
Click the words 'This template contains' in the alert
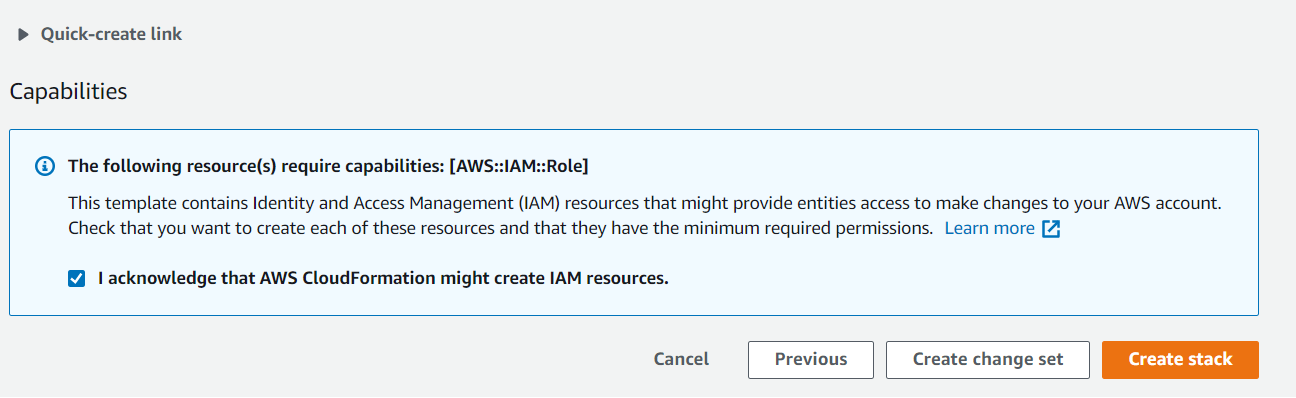tap(146, 202)
